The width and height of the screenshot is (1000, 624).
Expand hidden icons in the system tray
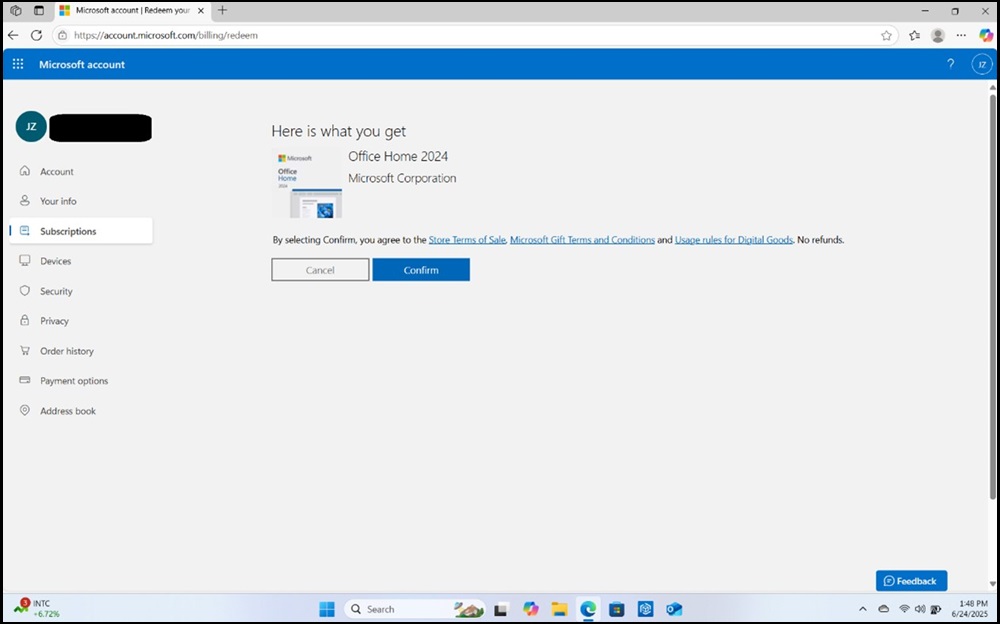coord(863,608)
